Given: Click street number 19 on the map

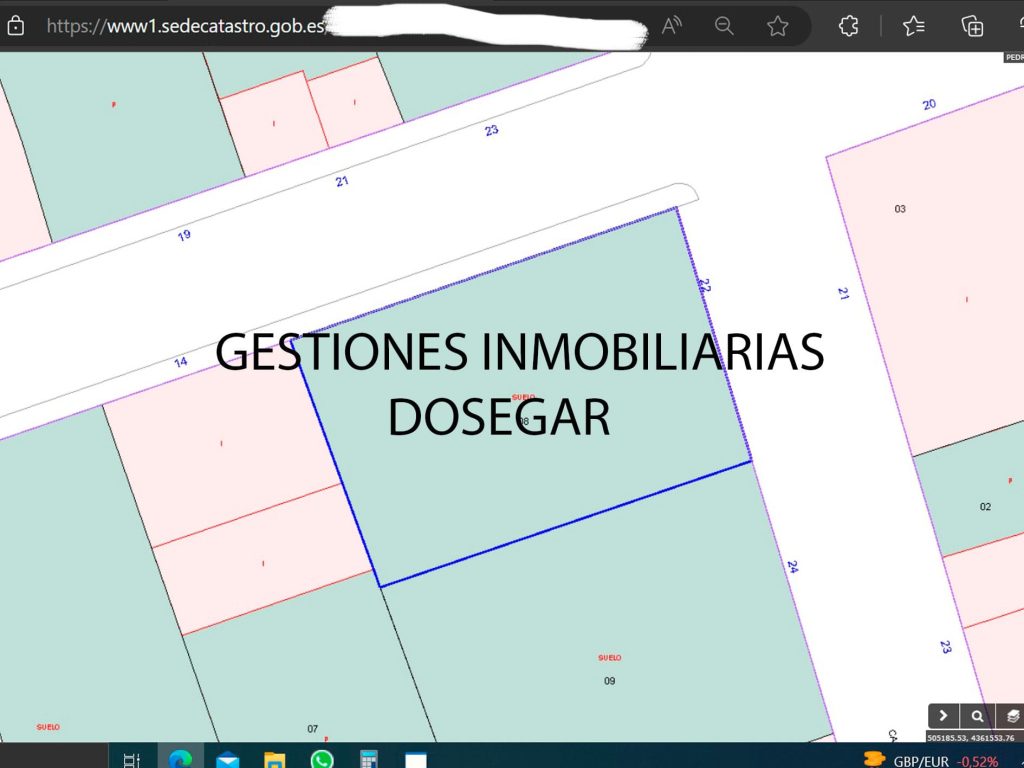Looking at the screenshot, I should (x=184, y=235).
